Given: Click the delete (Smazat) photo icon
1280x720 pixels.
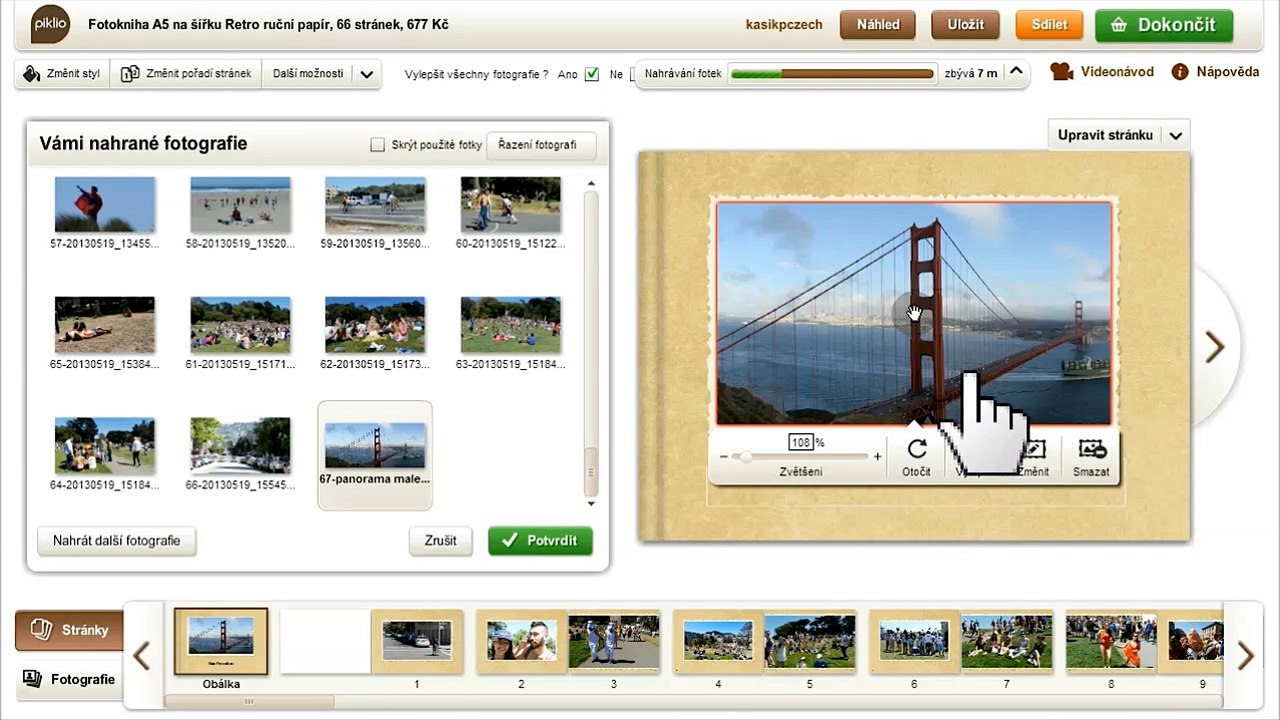Looking at the screenshot, I should 1091,451.
